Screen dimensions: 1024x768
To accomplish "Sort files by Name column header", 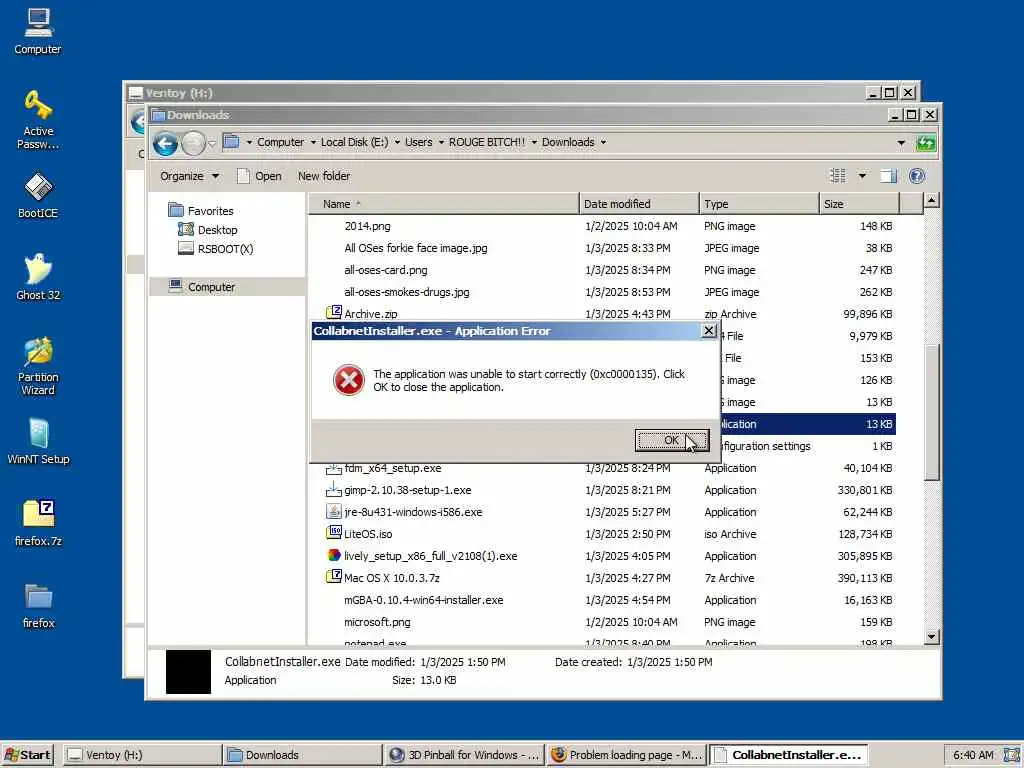I will pos(444,204).
